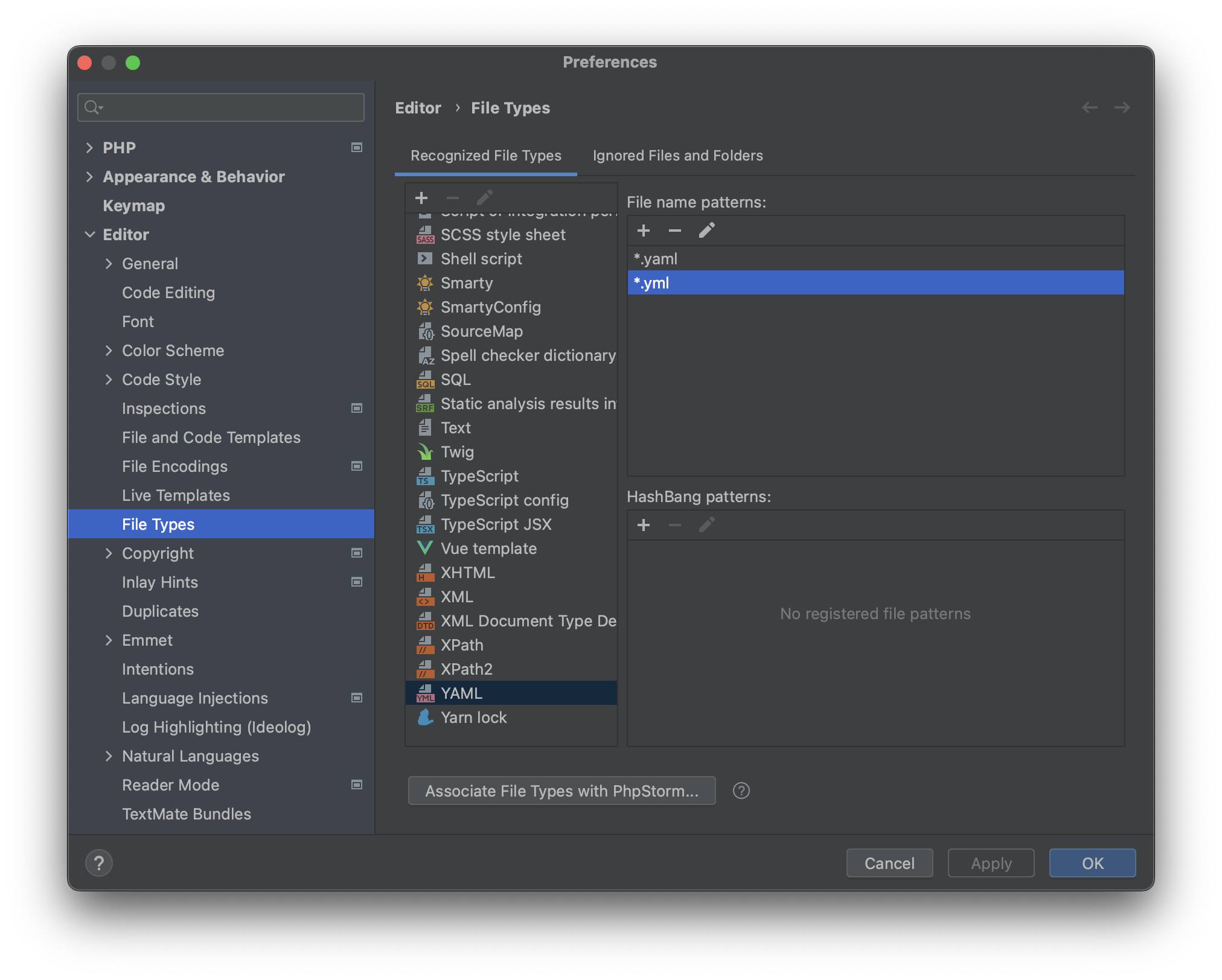The image size is (1222, 980).
Task: Add a new HashBang pattern
Action: [644, 525]
